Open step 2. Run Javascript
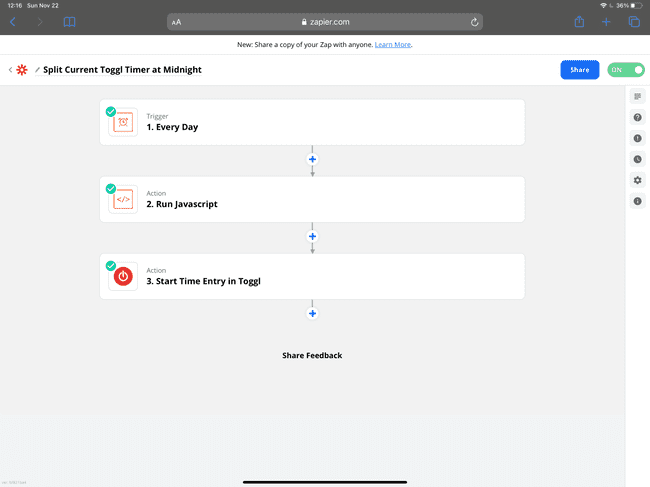Image resolution: width=650 pixels, height=487 pixels. (312, 199)
